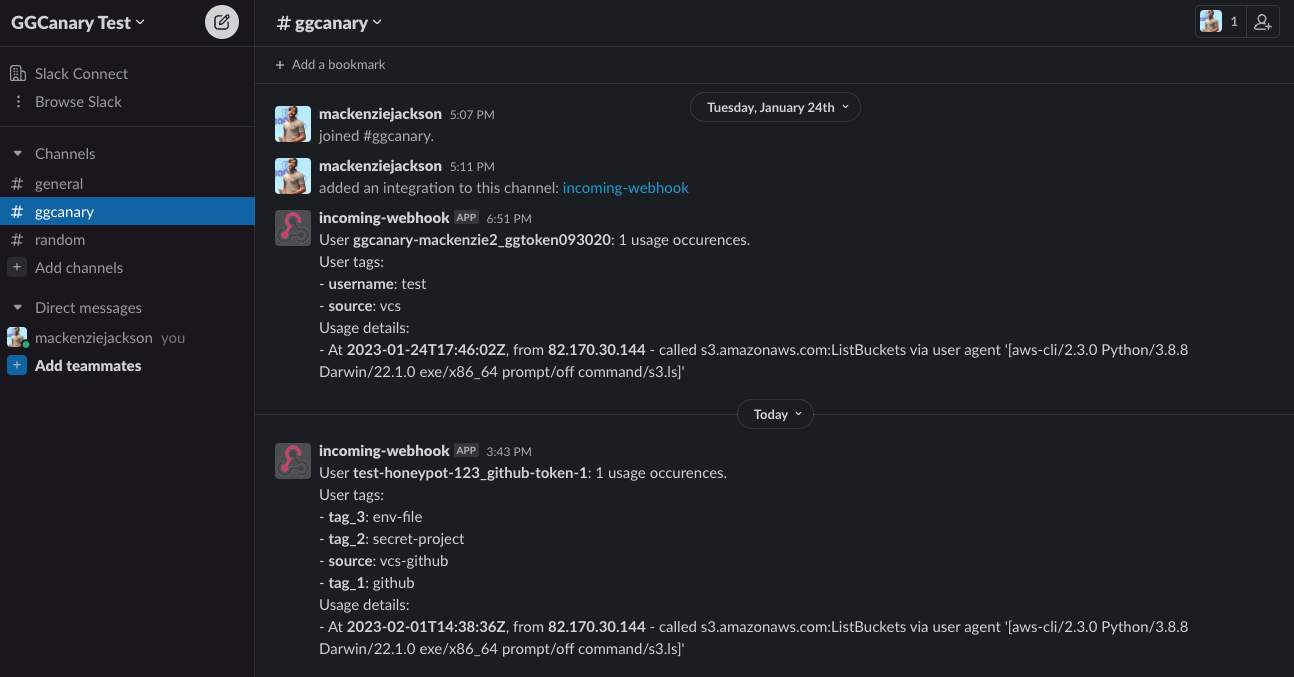The width and height of the screenshot is (1294, 677).
Task: Select the ggcanary channel in sidebar
Action: coord(127,211)
